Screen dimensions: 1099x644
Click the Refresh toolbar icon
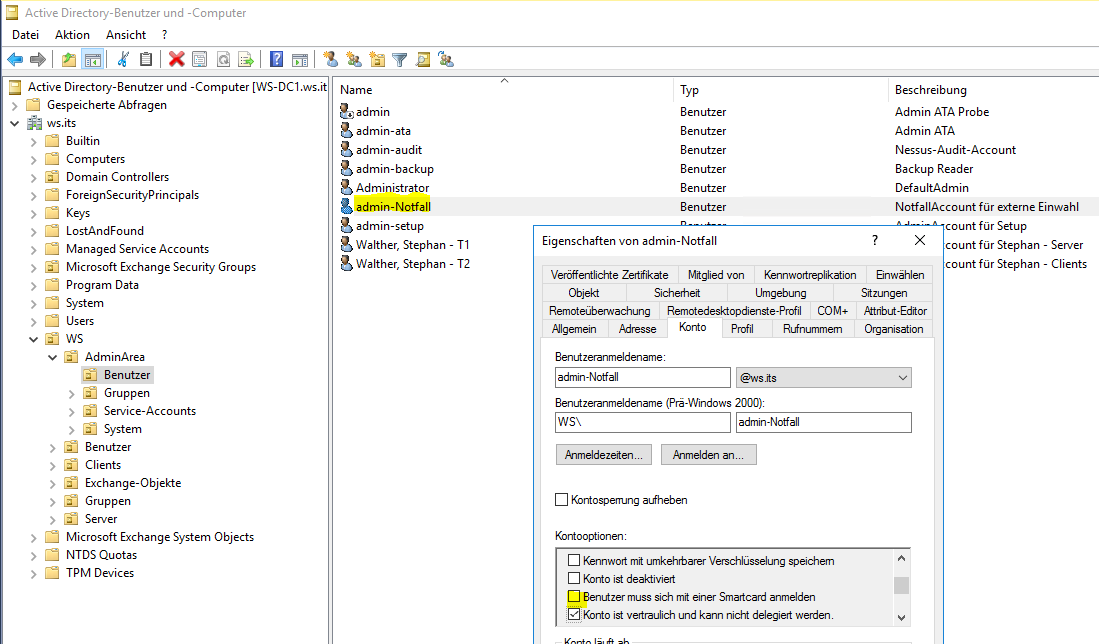tap(223, 60)
